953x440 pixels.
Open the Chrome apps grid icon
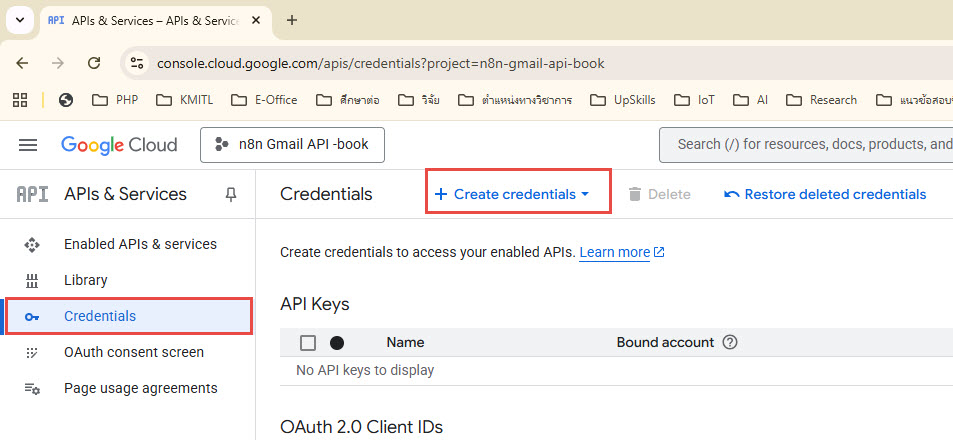[19, 100]
